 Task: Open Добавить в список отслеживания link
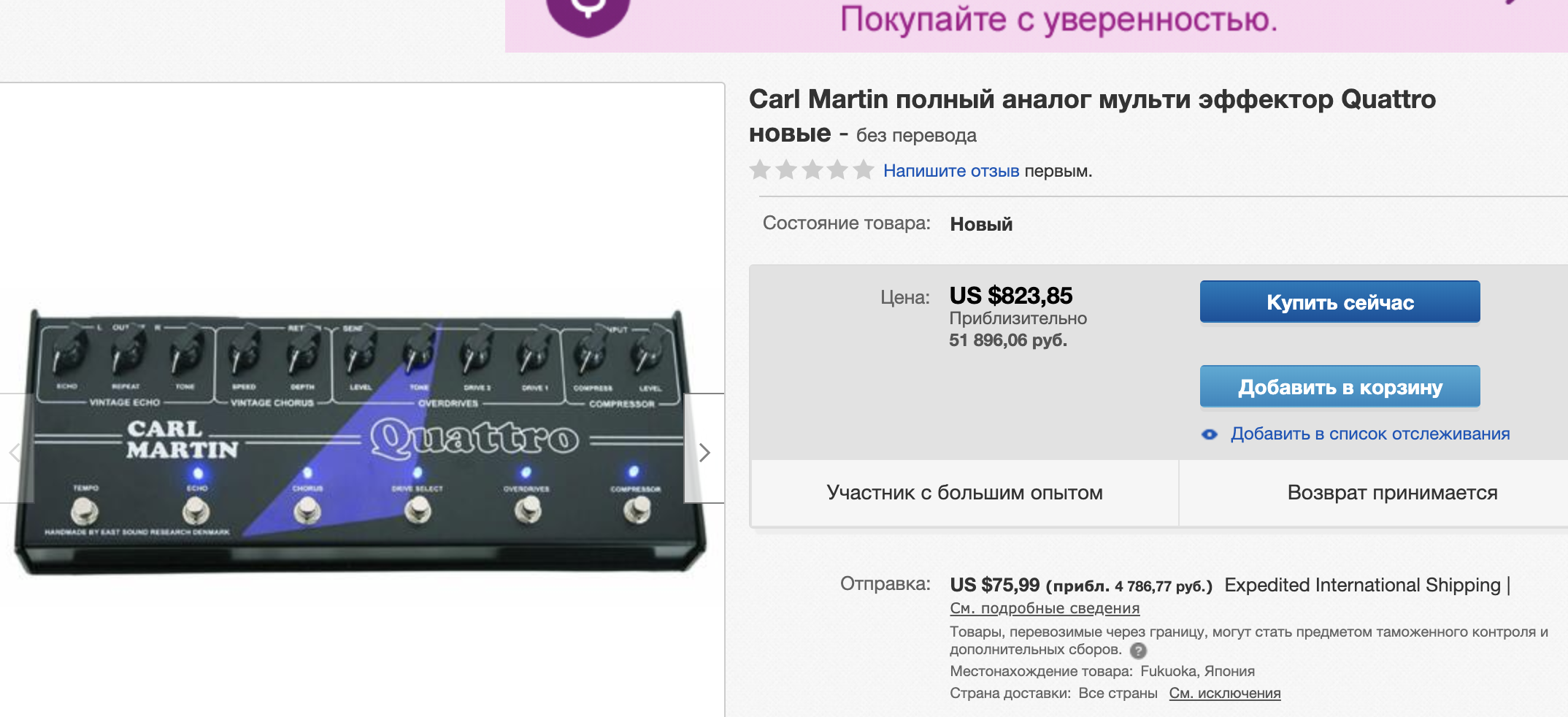point(1369,434)
